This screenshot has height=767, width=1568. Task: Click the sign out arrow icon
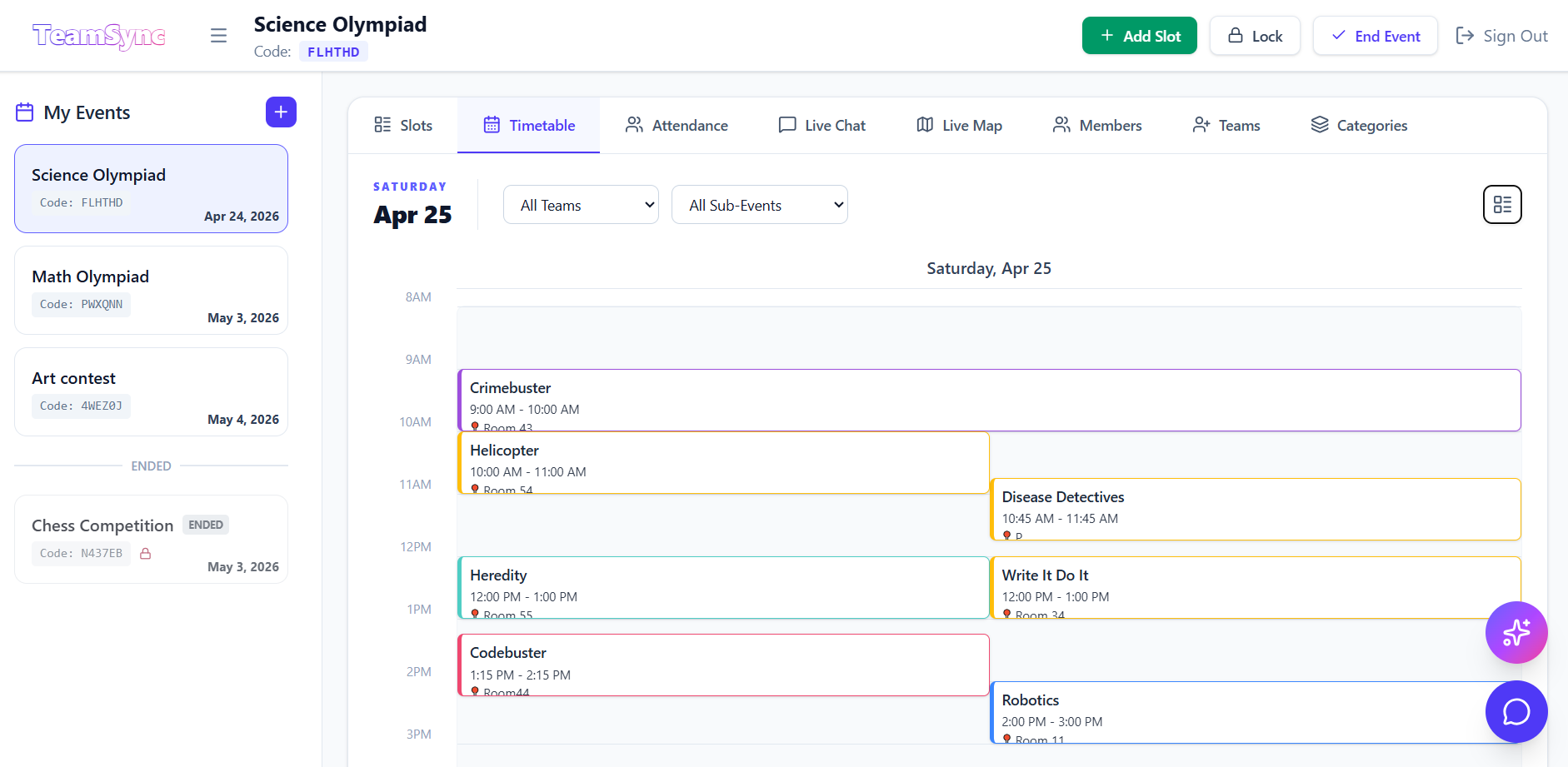1465,36
